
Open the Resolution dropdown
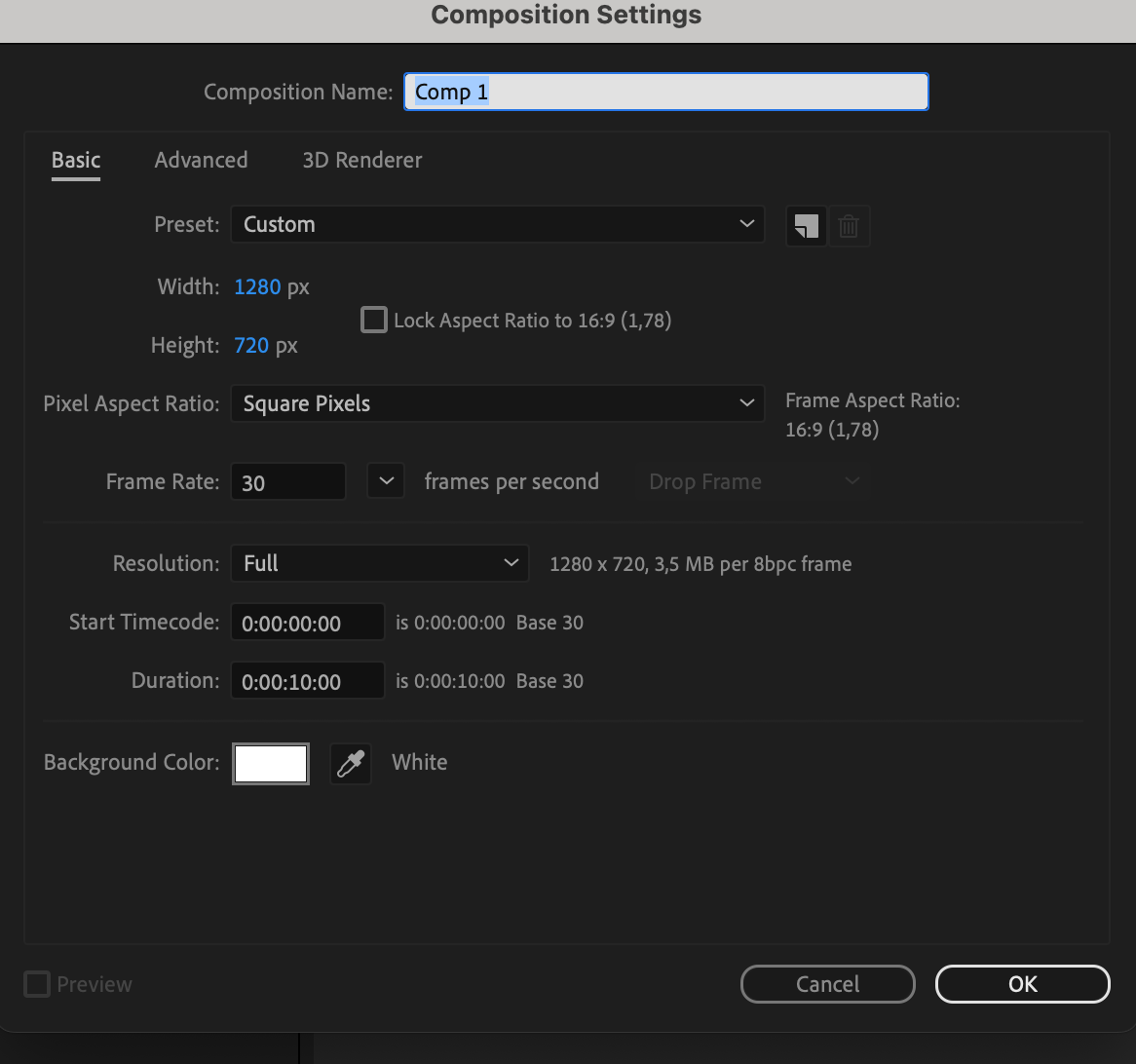[x=379, y=563]
